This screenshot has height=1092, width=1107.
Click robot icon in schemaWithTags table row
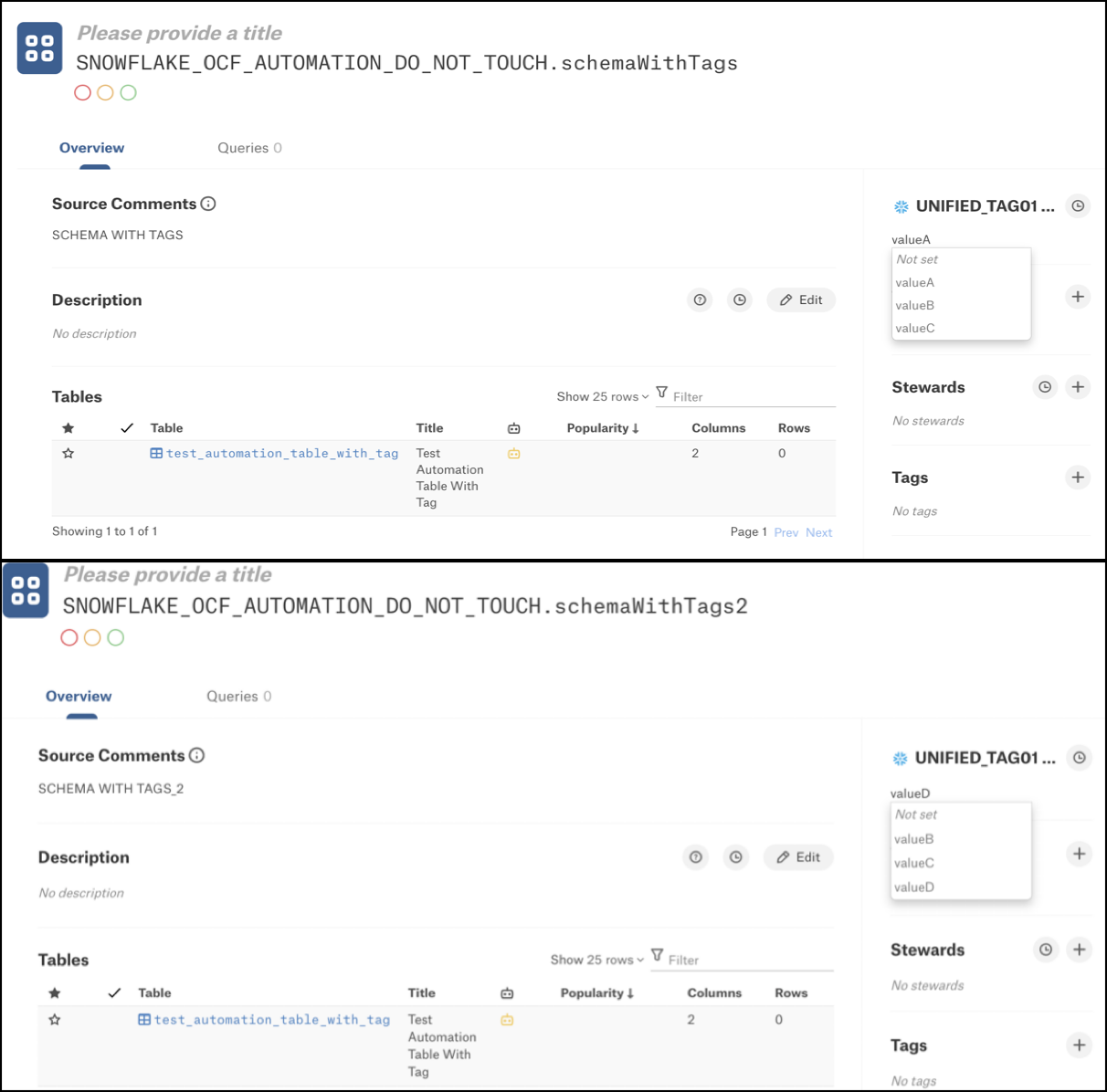(514, 454)
